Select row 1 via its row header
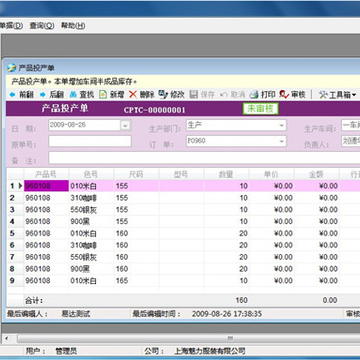Screen dimensions: 360x360 [15, 186]
